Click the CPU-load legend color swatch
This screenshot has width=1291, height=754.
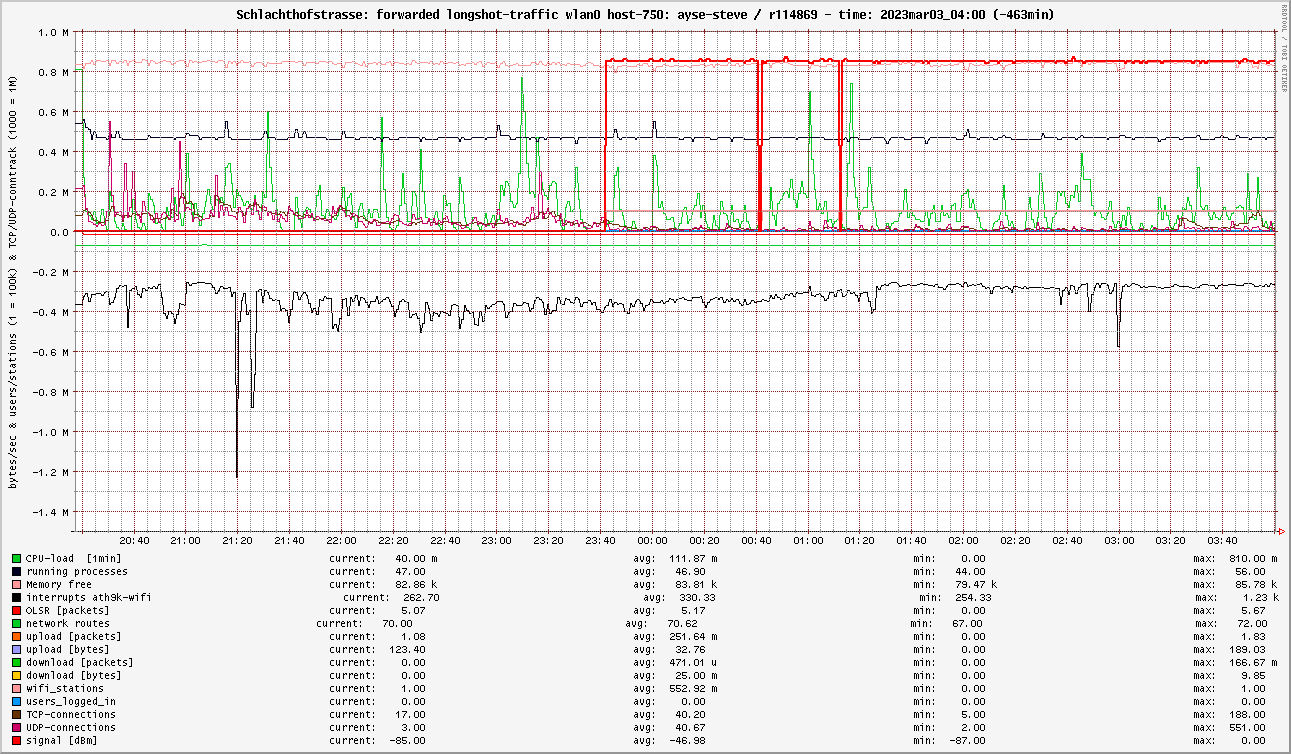pyautogui.click(x=17, y=558)
